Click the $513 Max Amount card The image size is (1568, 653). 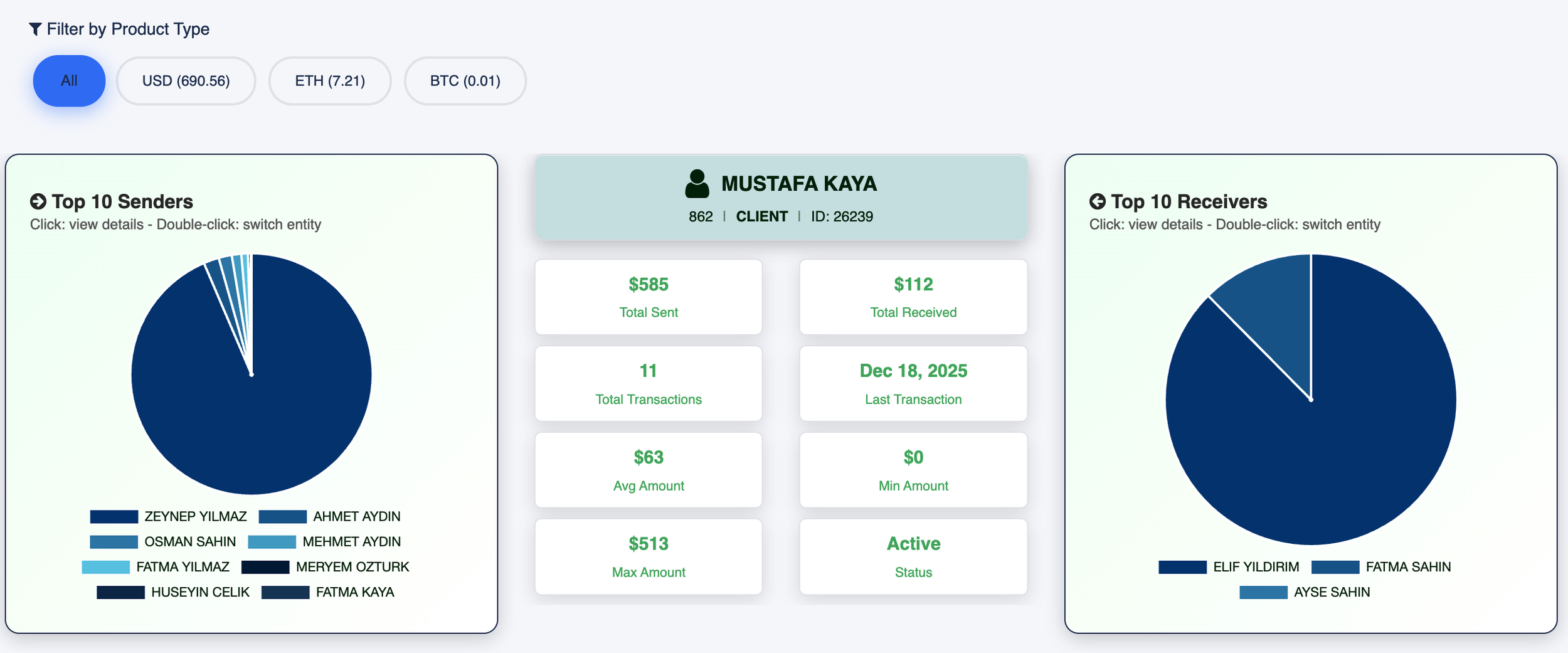[x=649, y=556]
